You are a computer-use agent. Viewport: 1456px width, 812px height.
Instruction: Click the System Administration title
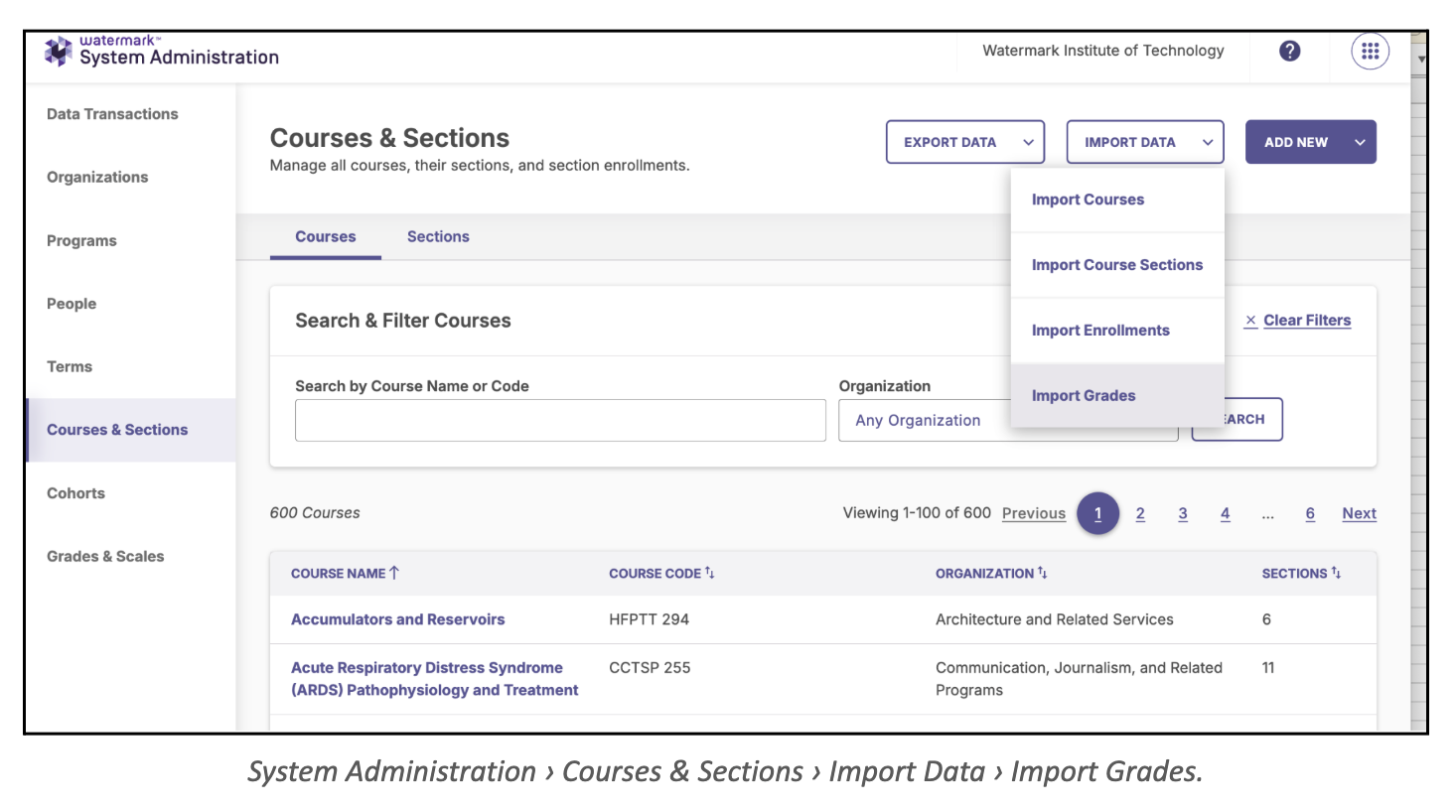click(x=179, y=58)
